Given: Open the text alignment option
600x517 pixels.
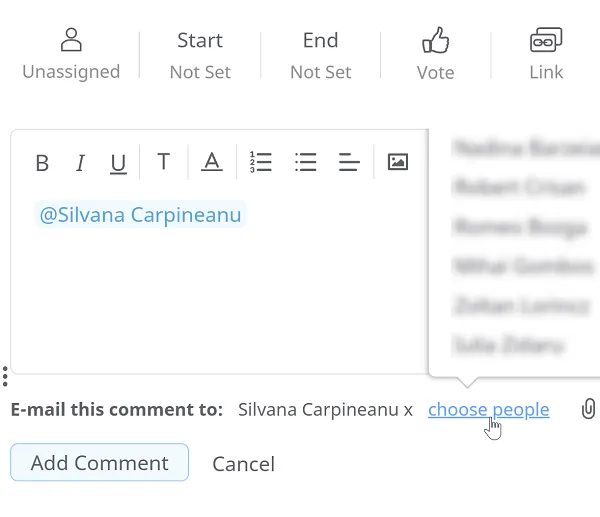Looking at the screenshot, I should coord(349,162).
